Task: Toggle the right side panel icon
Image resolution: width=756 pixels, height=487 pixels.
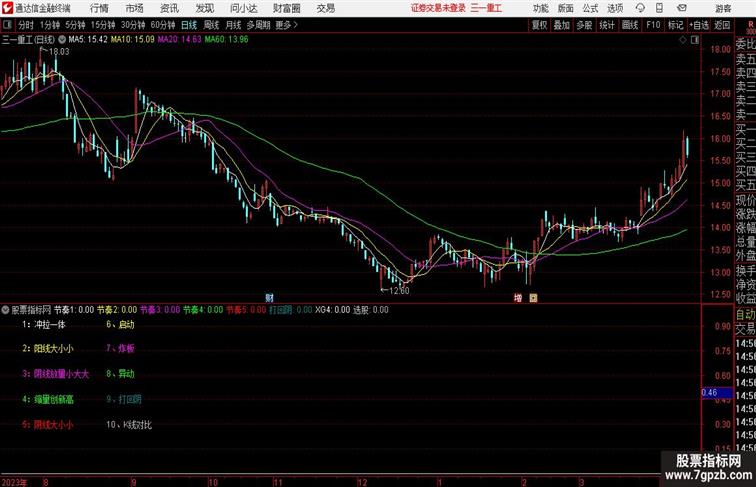Action: (695, 40)
